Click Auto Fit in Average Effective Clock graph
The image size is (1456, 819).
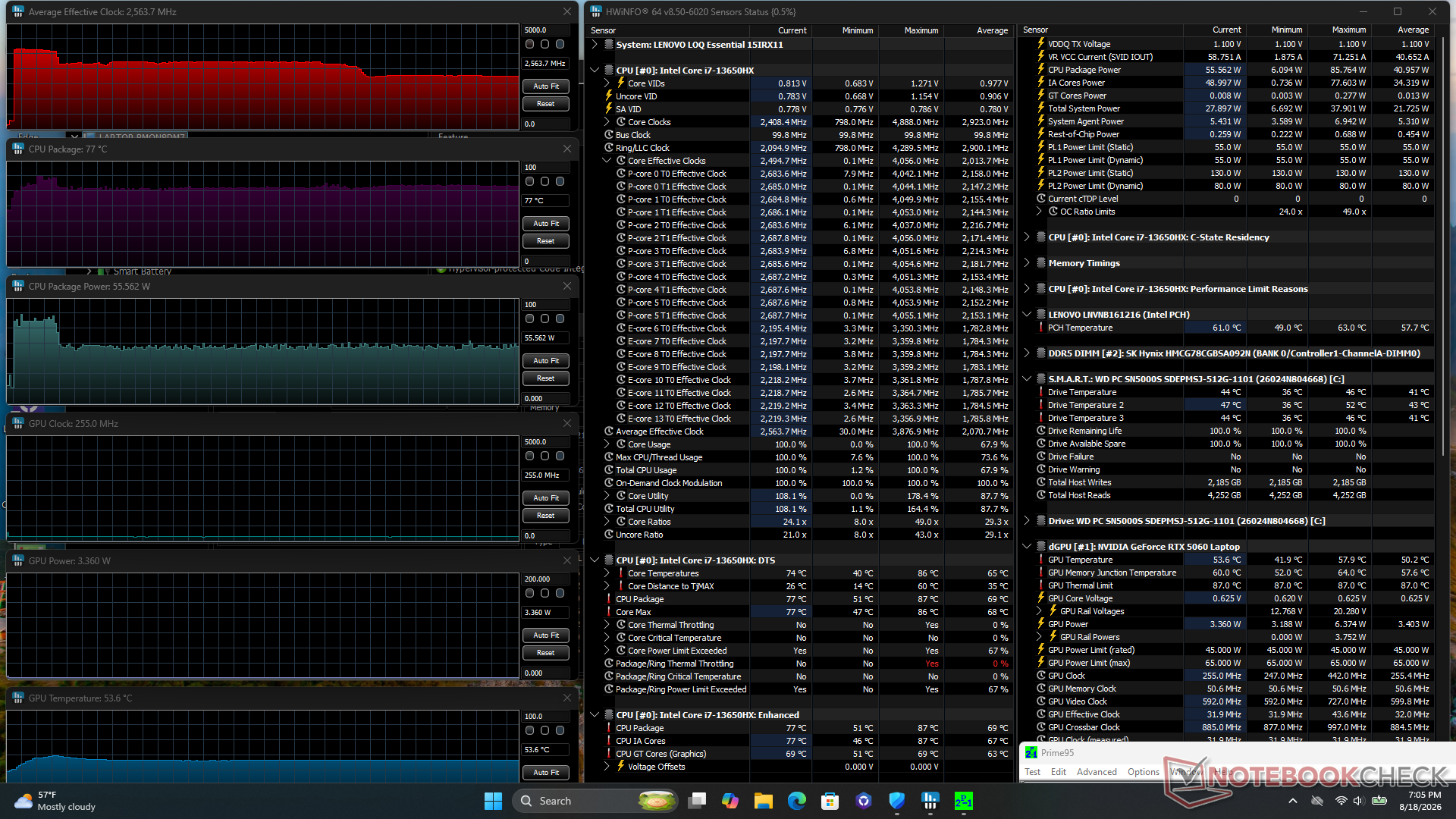546,86
